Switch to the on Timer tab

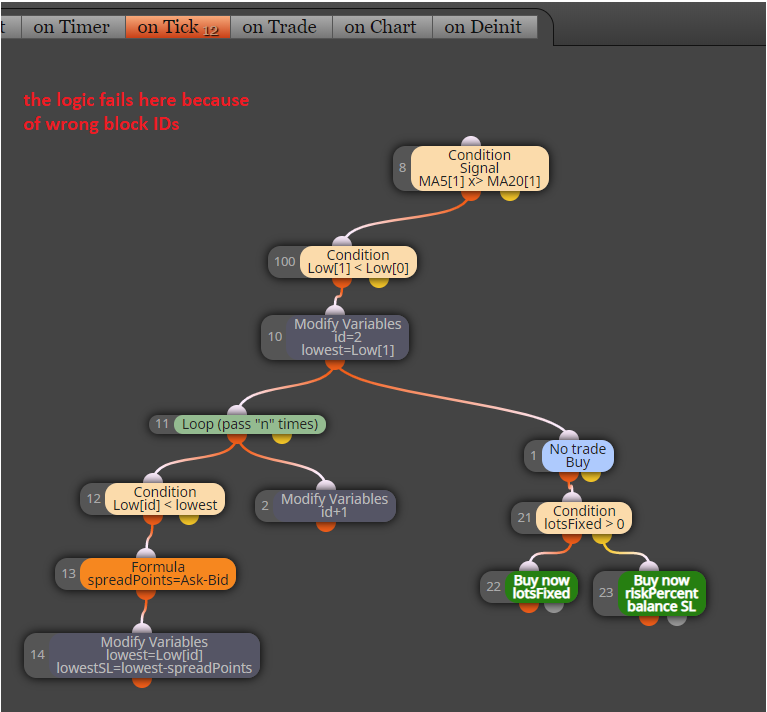tap(72, 27)
